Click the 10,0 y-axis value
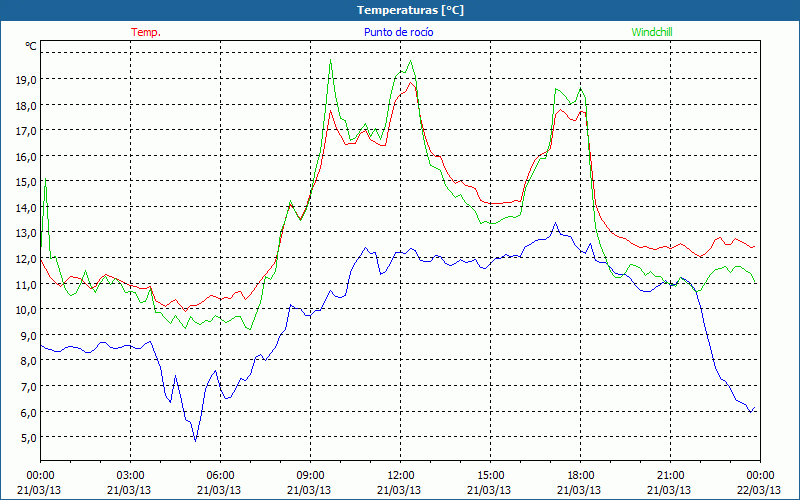 point(27,310)
